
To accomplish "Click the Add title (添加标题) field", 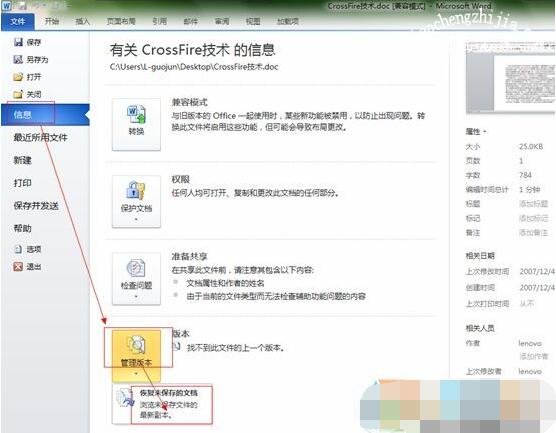I will tap(533, 204).
